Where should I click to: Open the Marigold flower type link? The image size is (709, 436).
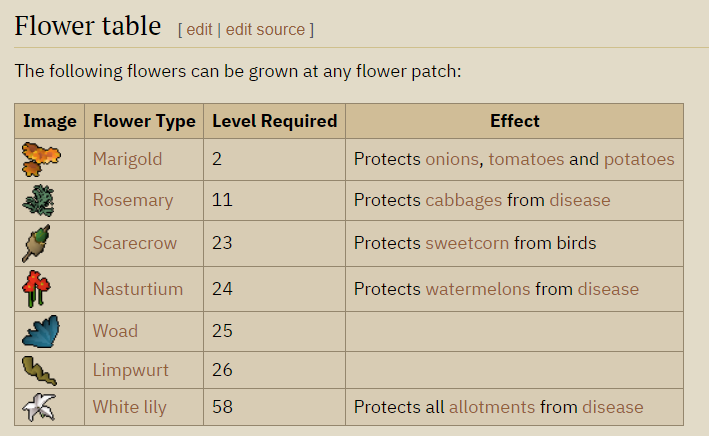click(x=127, y=159)
